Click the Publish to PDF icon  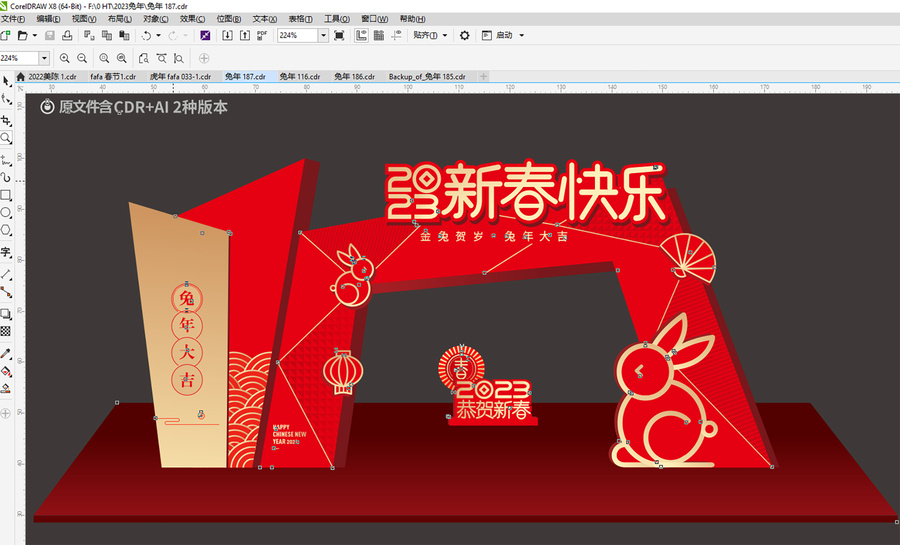[x=262, y=36]
